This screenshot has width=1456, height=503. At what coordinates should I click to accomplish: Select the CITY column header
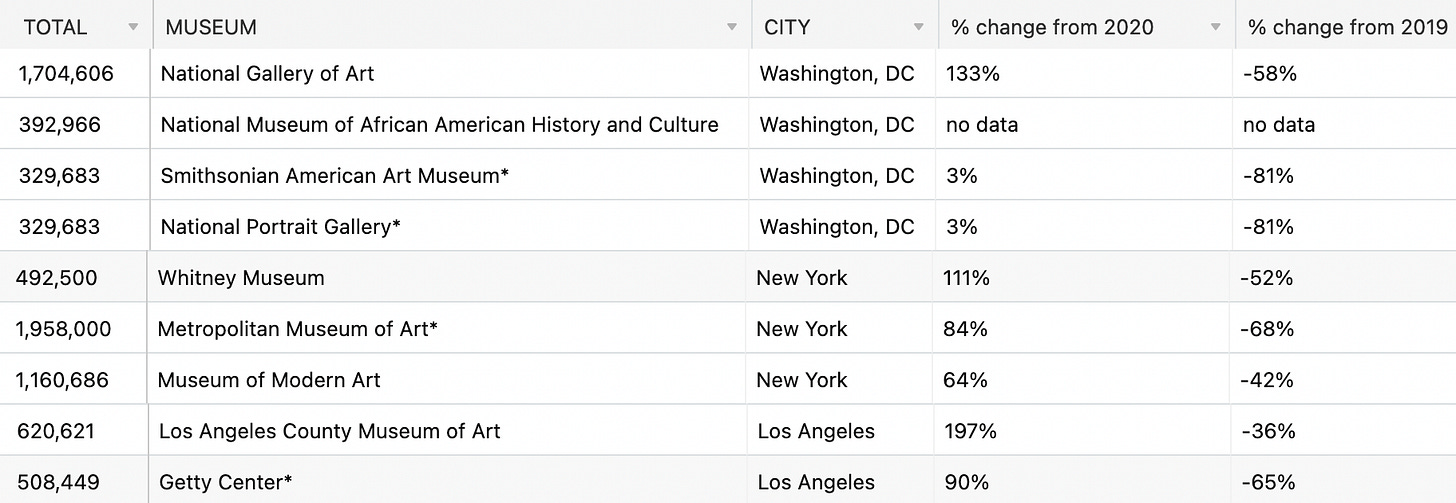point(845,26)
